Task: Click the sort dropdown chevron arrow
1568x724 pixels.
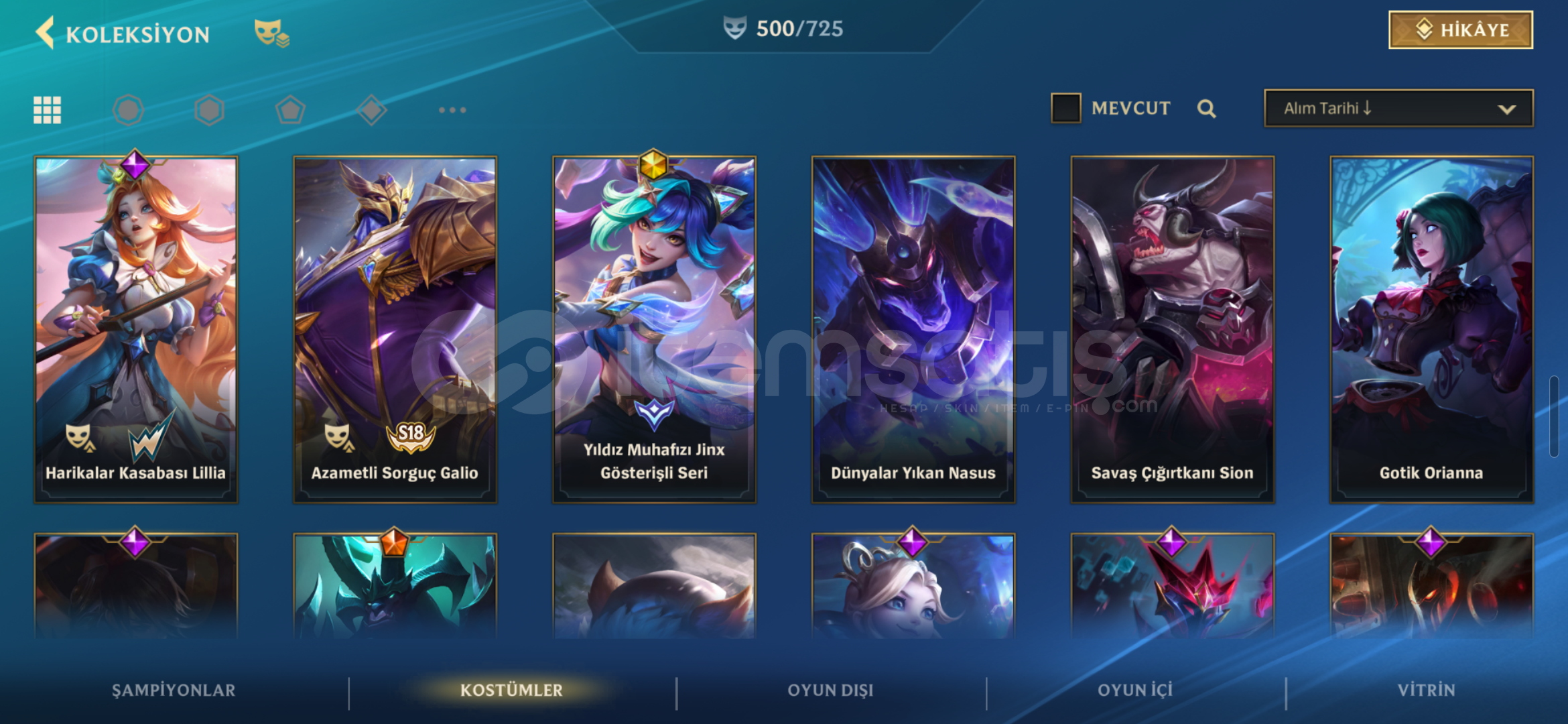Action: pos(1507,109)
